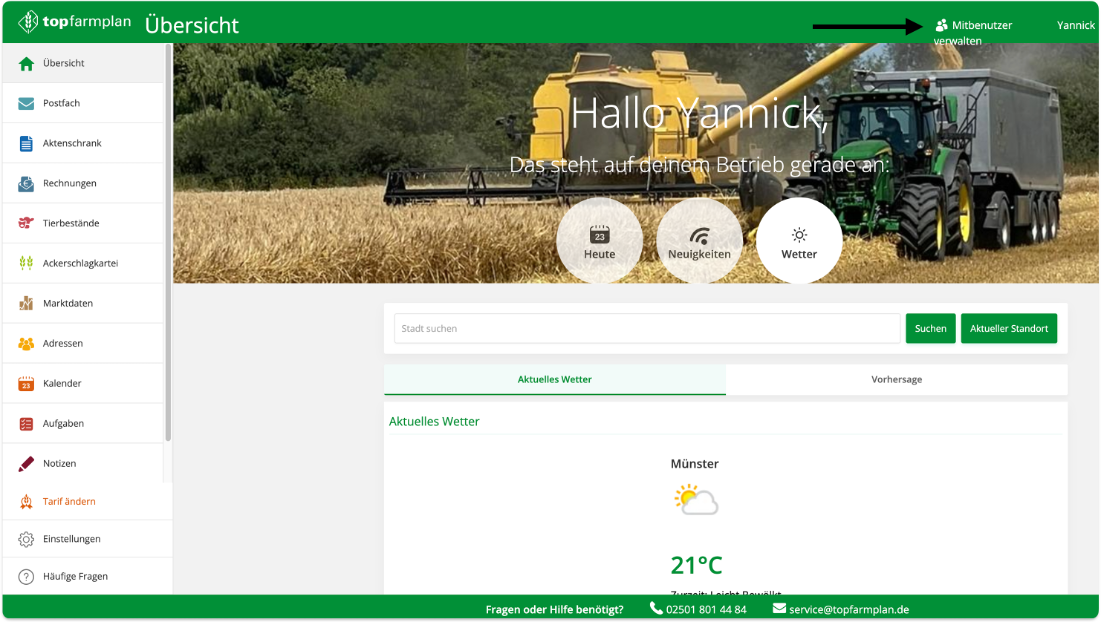The image size is (1102, 622).
Task: Click the Marktdaten icon
Action: coord(26,303)
